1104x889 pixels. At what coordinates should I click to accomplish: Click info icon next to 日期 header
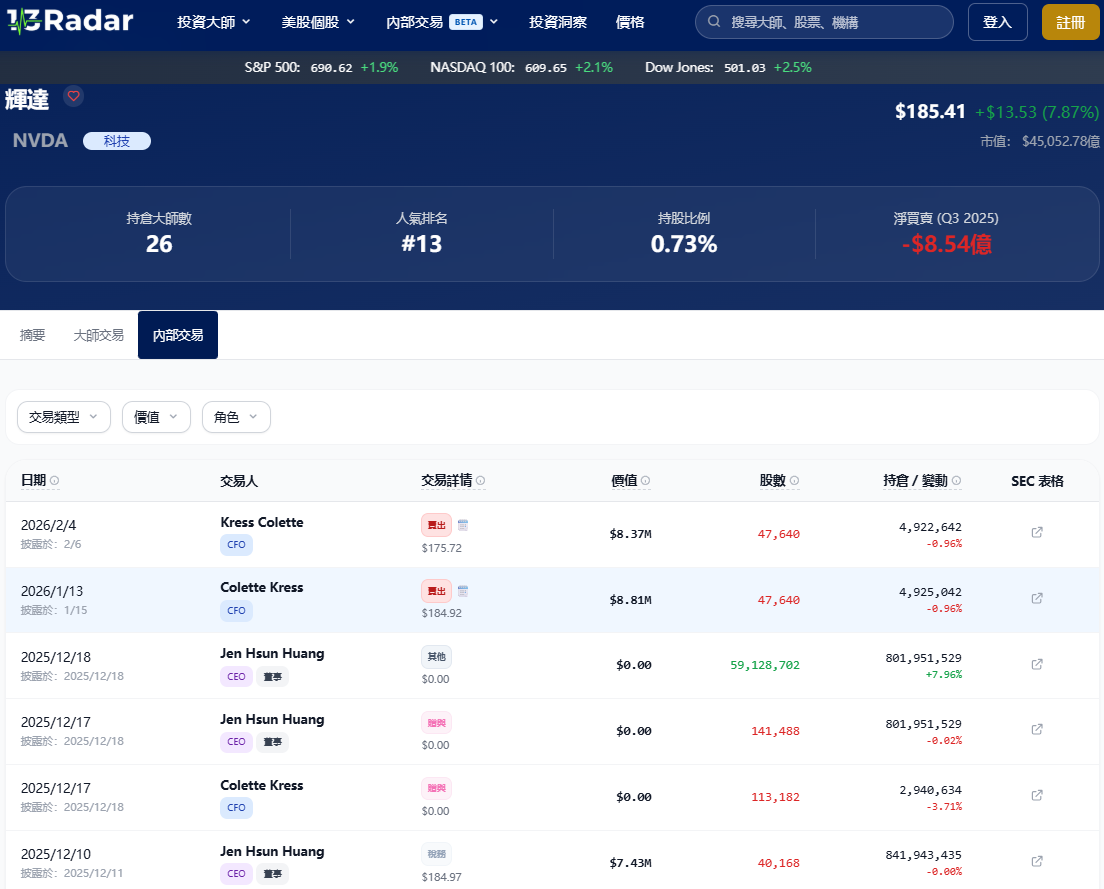pos(54,481)
